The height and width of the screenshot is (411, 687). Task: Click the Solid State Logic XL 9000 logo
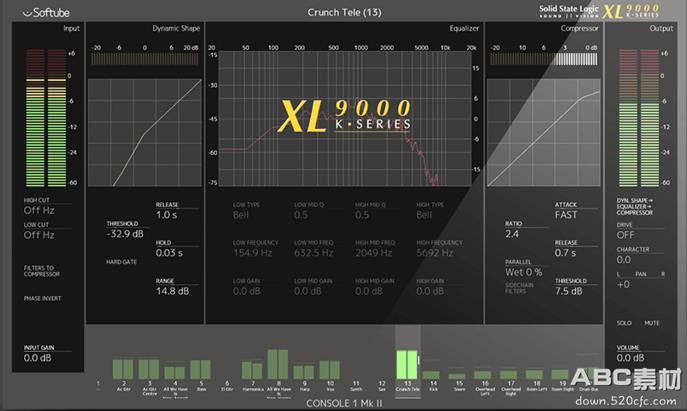tap(599, 11)
